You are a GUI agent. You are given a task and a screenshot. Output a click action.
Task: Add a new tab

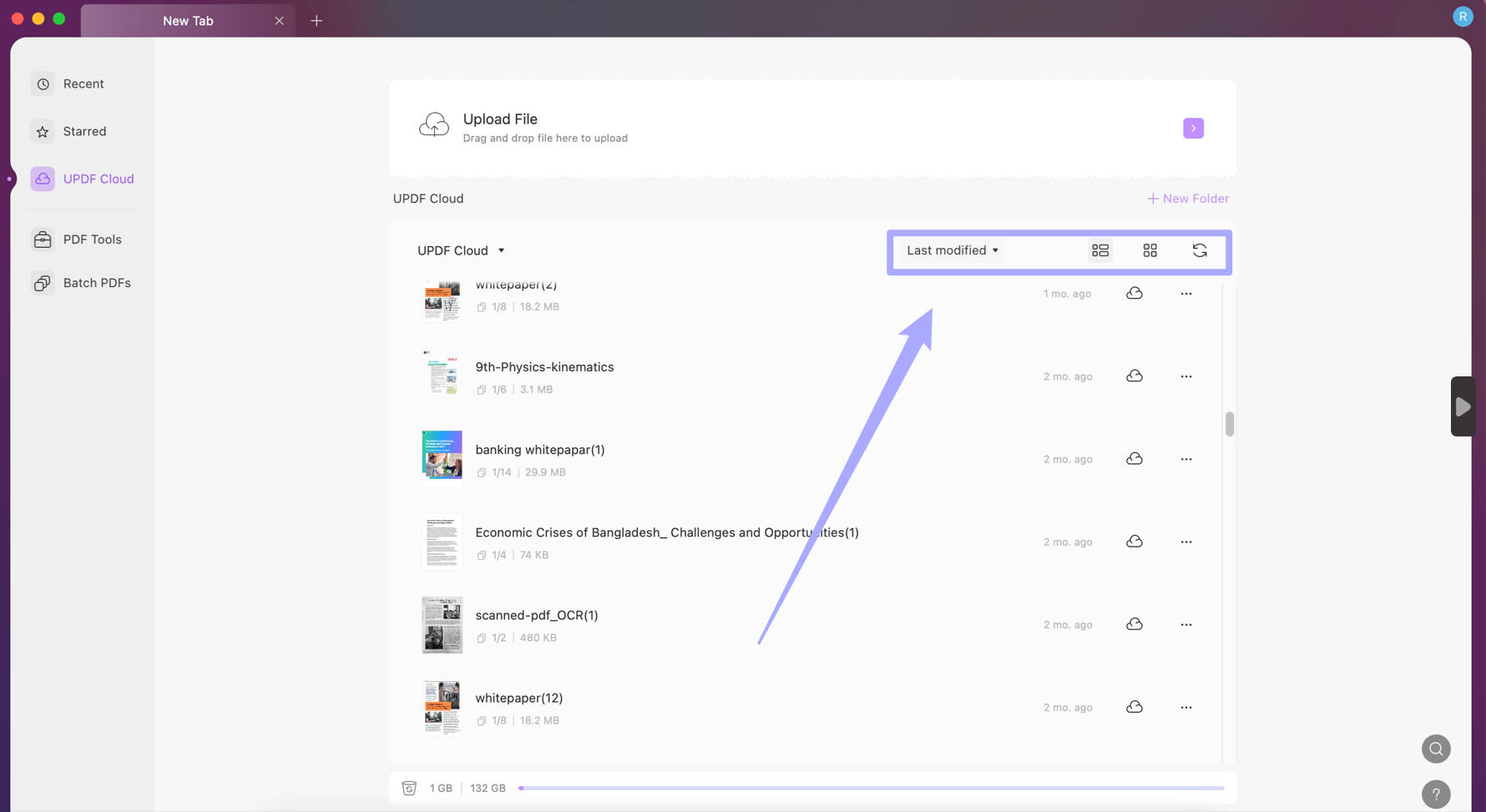tap(316, 21)
